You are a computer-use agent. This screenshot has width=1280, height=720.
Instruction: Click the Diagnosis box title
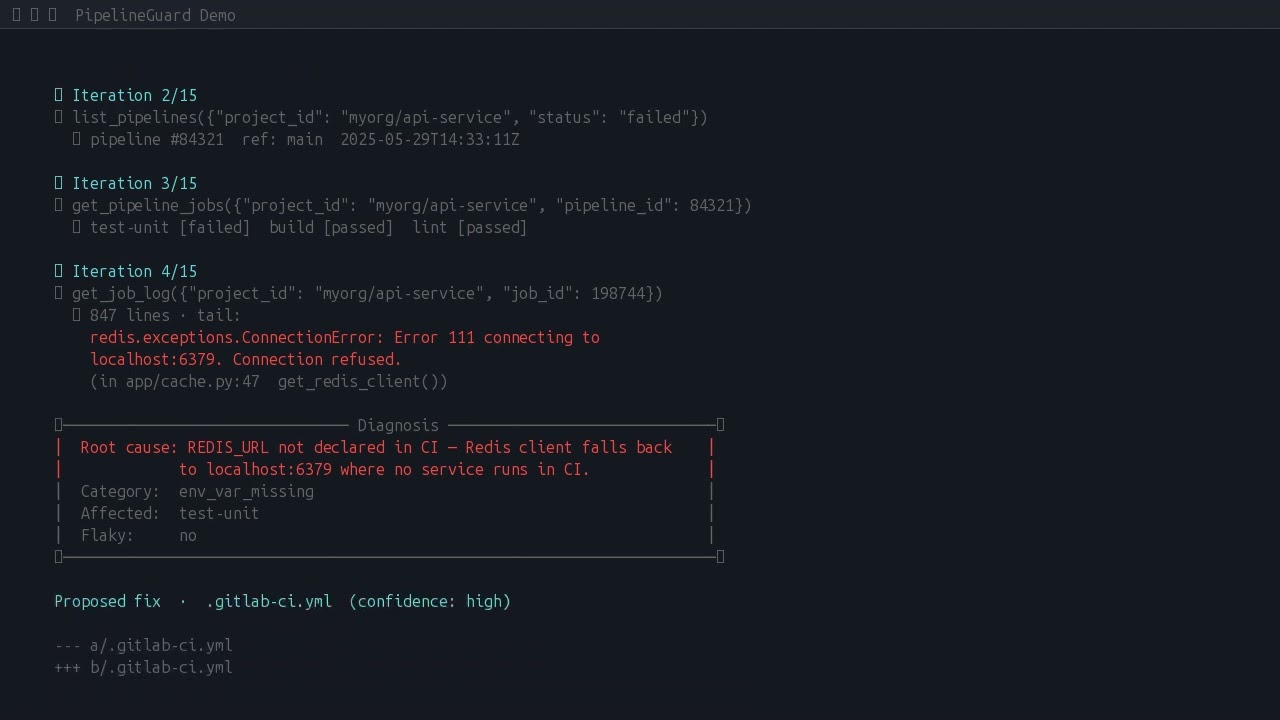[x=398, y=425]
